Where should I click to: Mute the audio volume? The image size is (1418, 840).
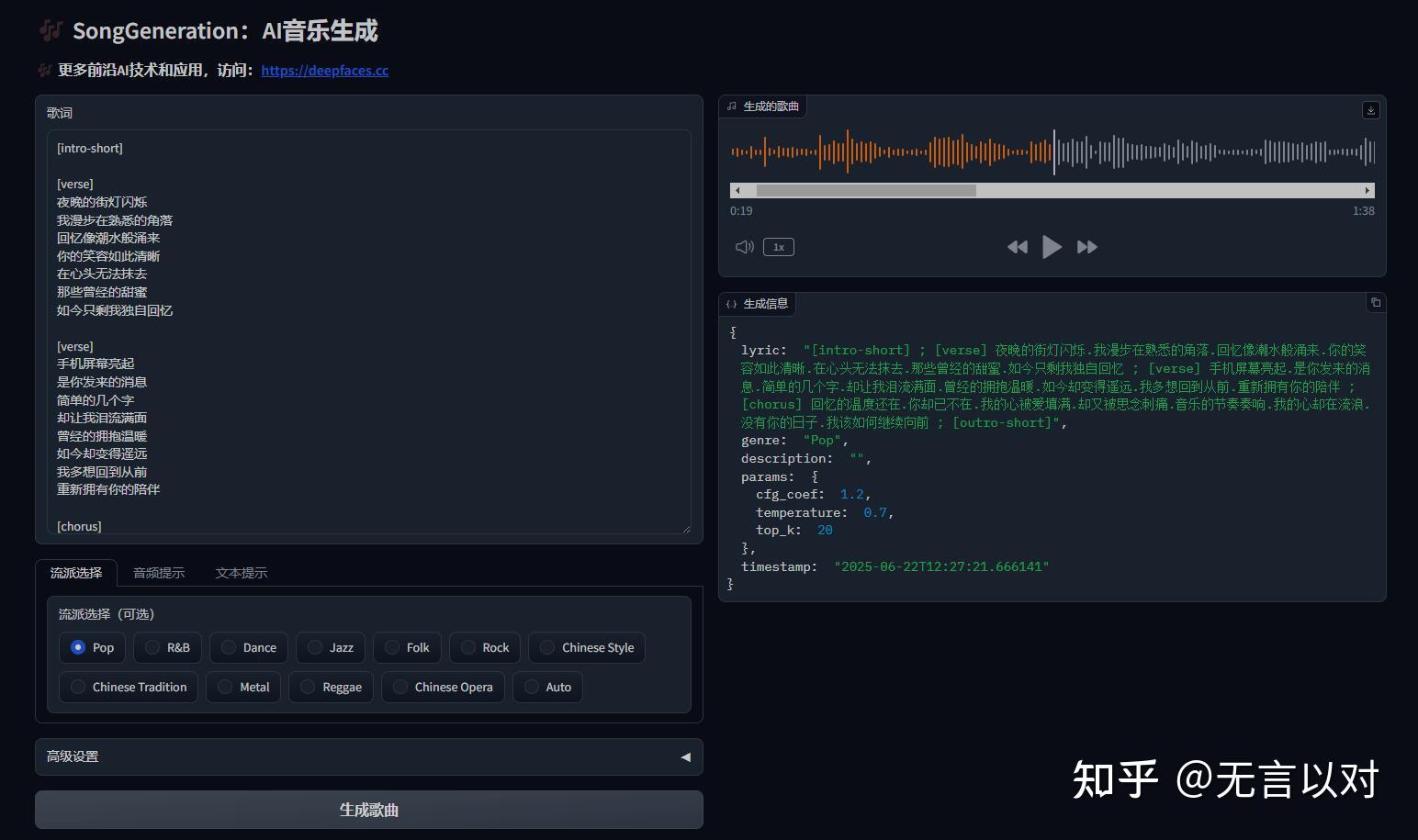[x=744, y=246]
